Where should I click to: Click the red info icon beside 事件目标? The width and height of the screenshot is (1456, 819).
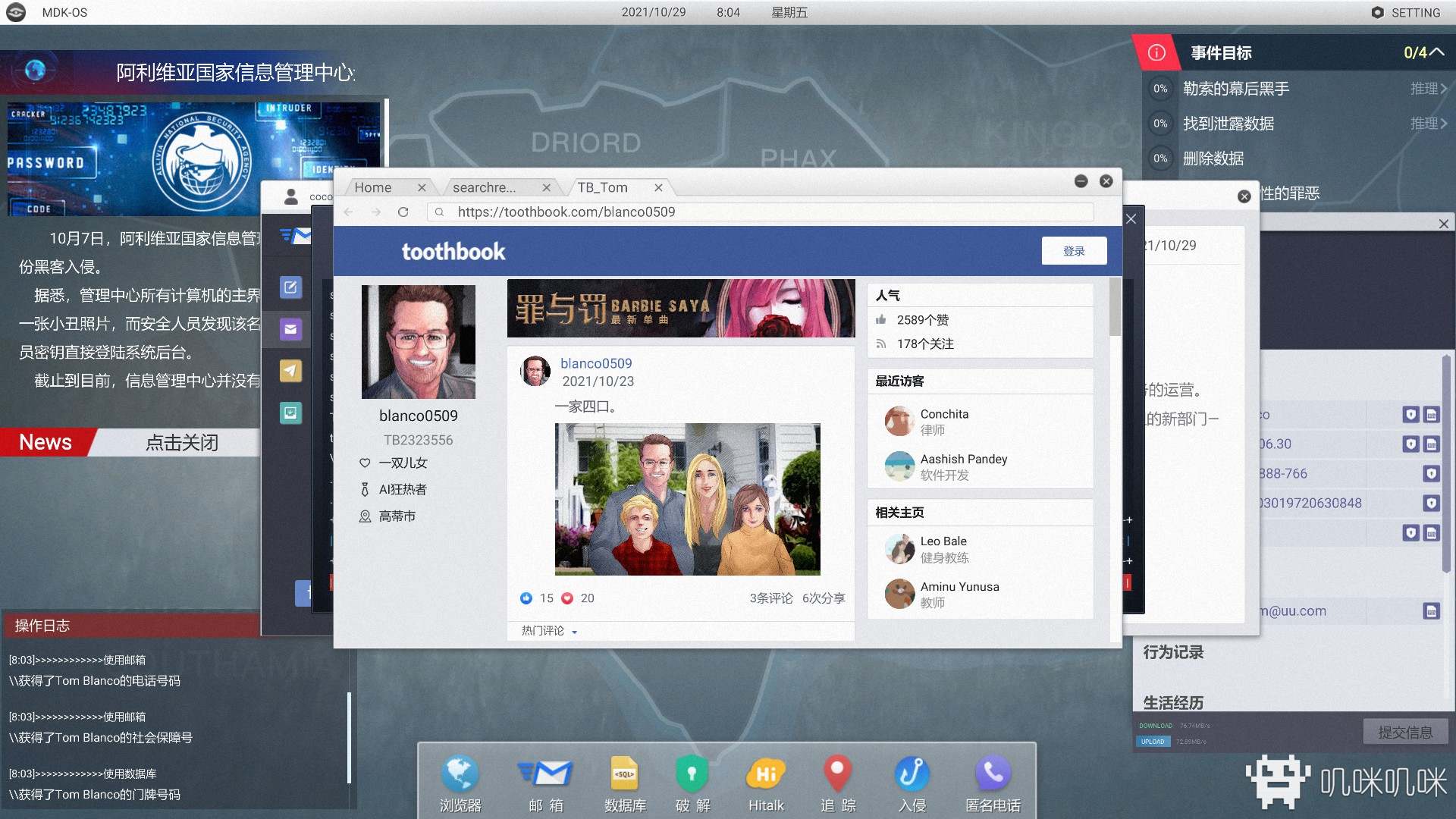click(1156, 52)
